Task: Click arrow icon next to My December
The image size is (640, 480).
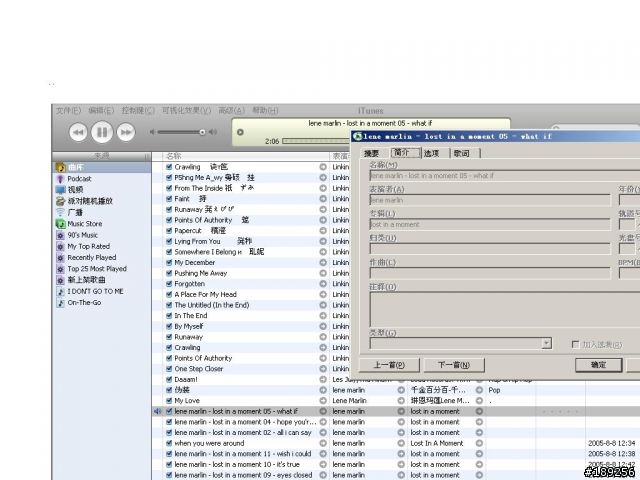Action: pos(323,262)
